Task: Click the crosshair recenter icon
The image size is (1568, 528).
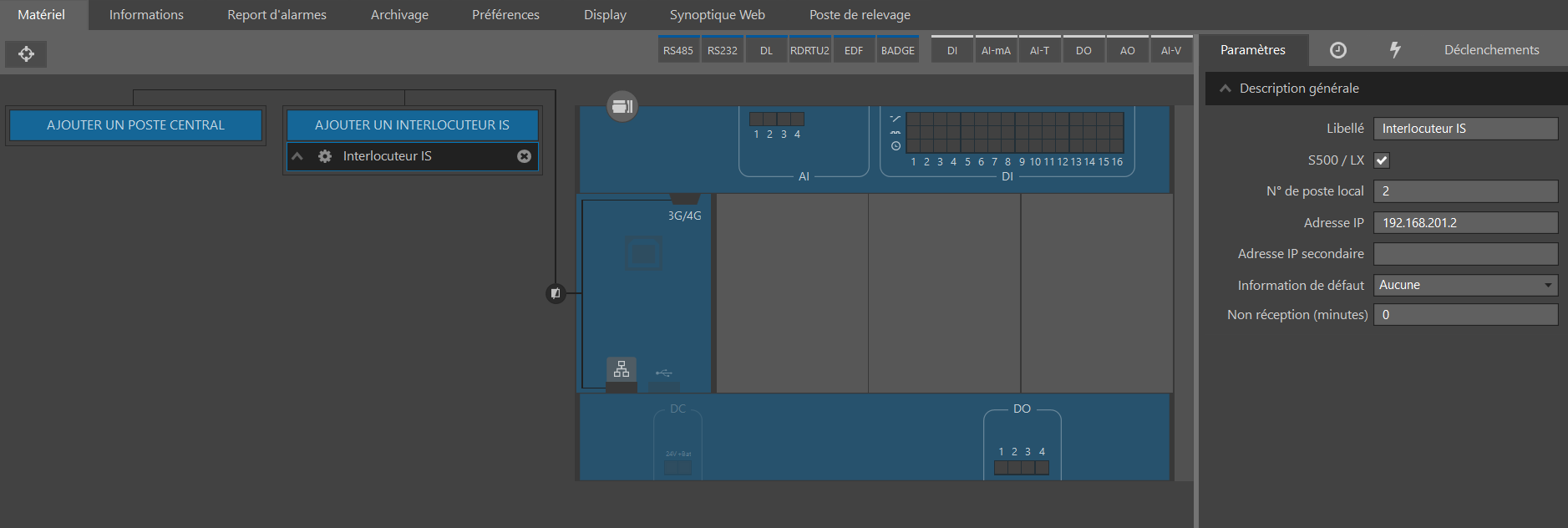Action: click(26, 54)
